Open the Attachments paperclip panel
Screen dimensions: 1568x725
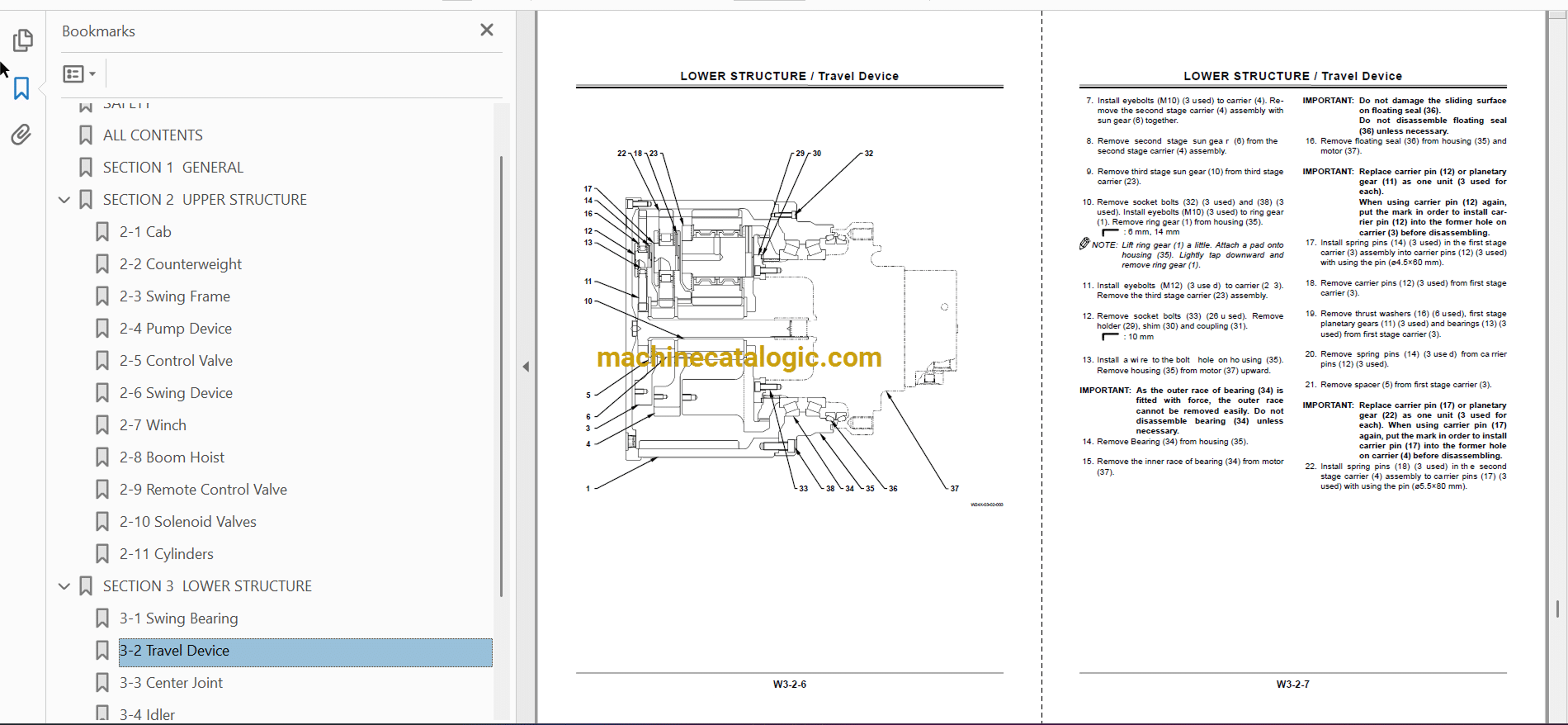click(21, 135)
